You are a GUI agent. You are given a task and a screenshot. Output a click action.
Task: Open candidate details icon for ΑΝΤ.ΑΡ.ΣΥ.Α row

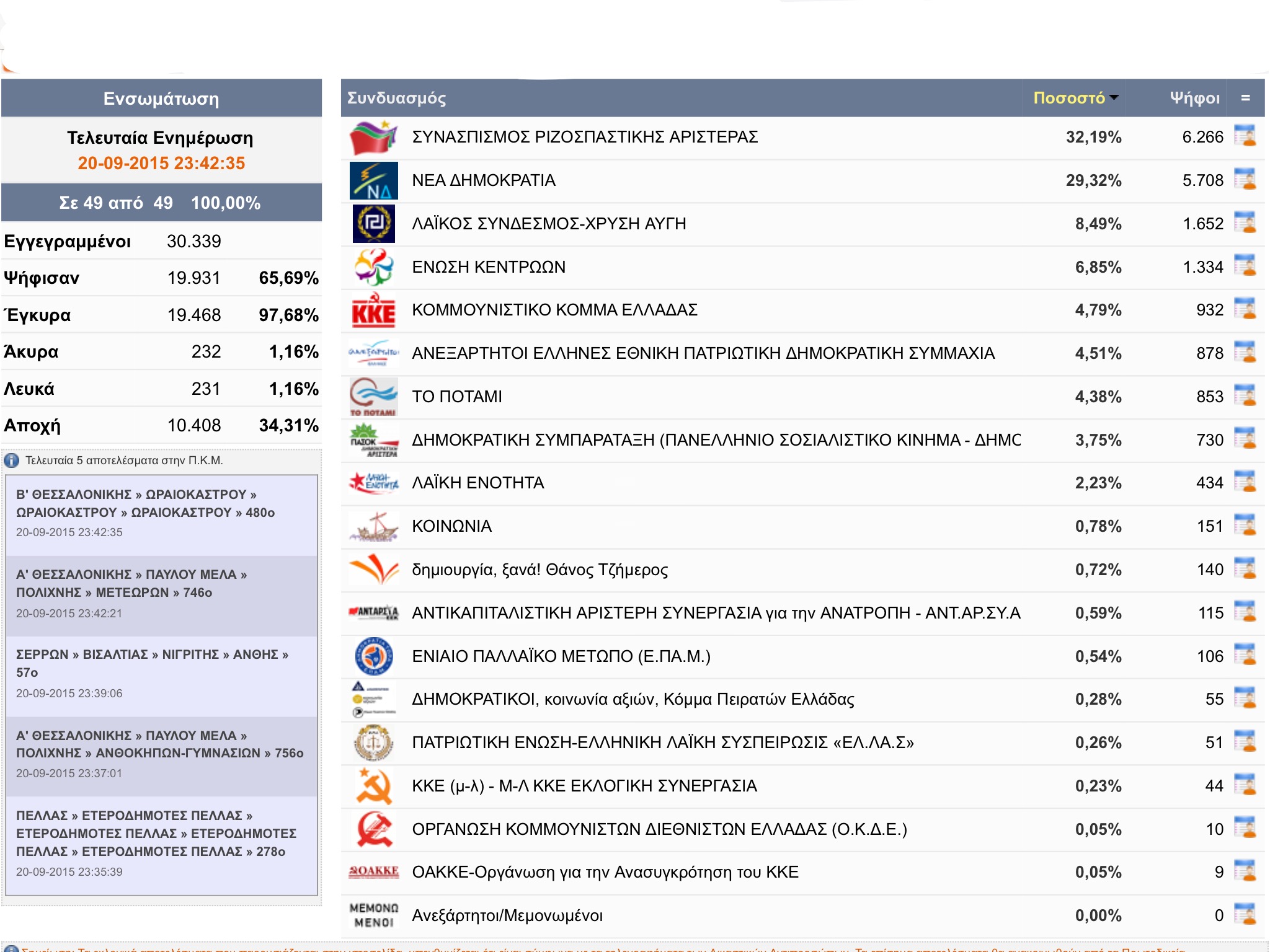pyautogui.click(x=1245, y=612)
